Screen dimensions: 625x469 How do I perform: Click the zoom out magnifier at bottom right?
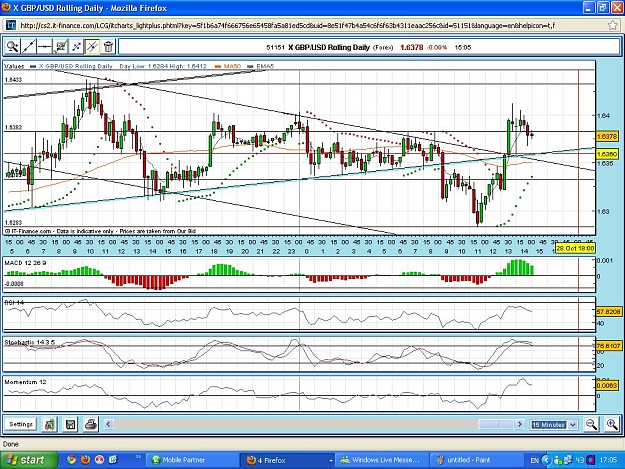[x=591, y=424]
